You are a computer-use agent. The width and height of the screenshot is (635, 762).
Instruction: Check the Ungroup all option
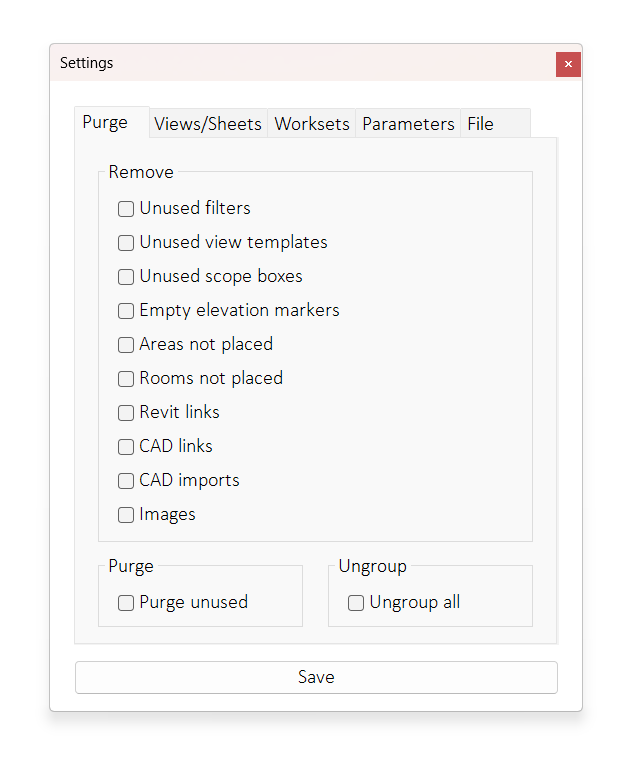[356, 603]
